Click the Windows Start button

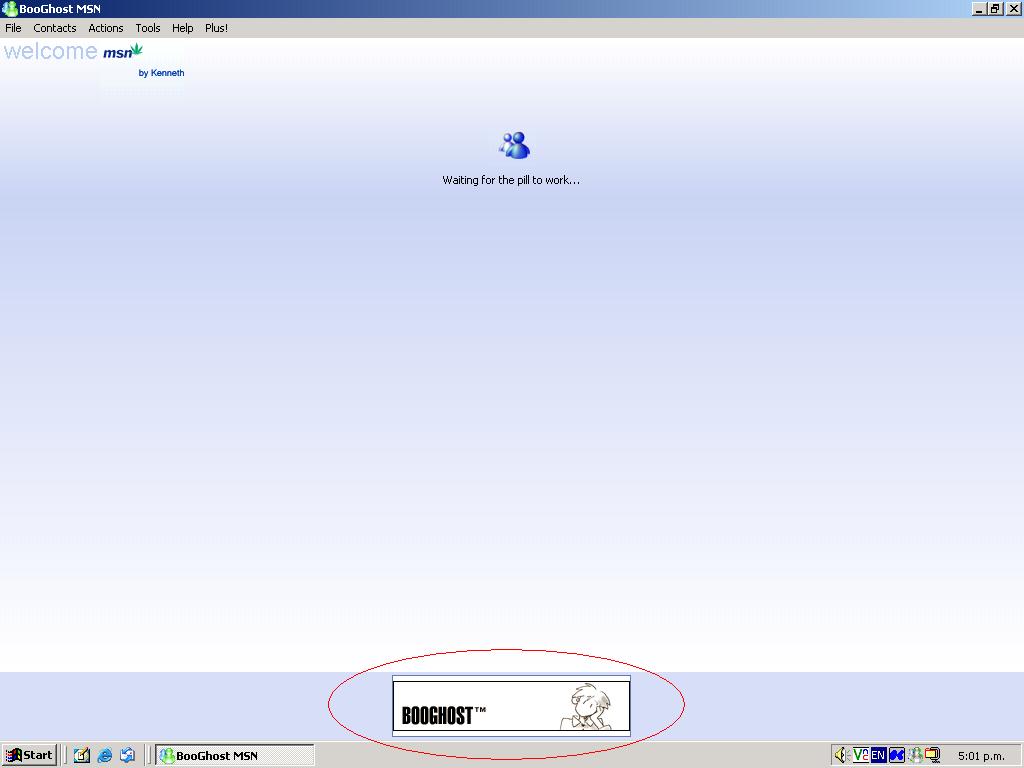click(x=29, y=755)
